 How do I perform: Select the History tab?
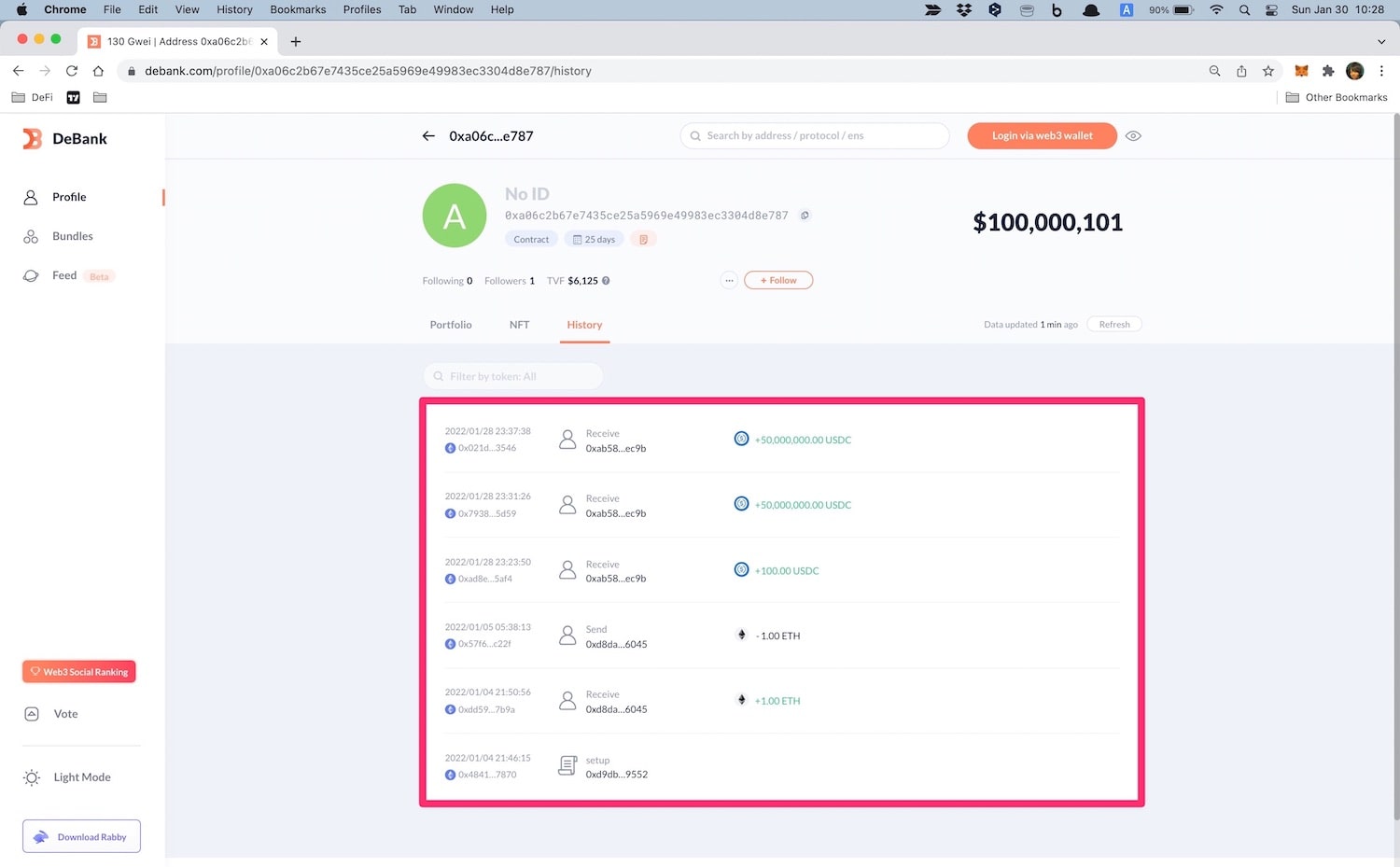[x=584, y=325]
